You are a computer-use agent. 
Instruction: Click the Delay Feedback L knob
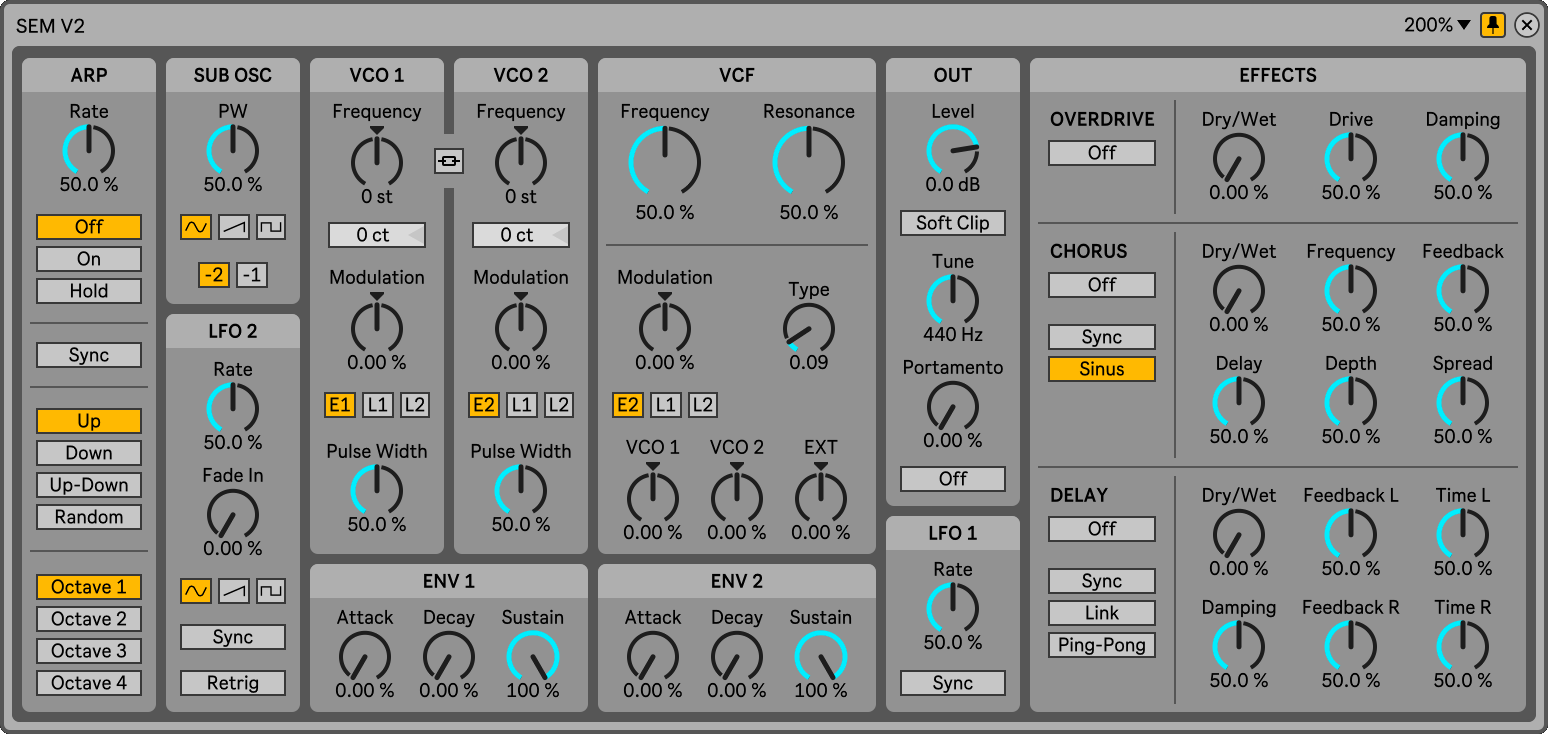[x=1351, y=534]
